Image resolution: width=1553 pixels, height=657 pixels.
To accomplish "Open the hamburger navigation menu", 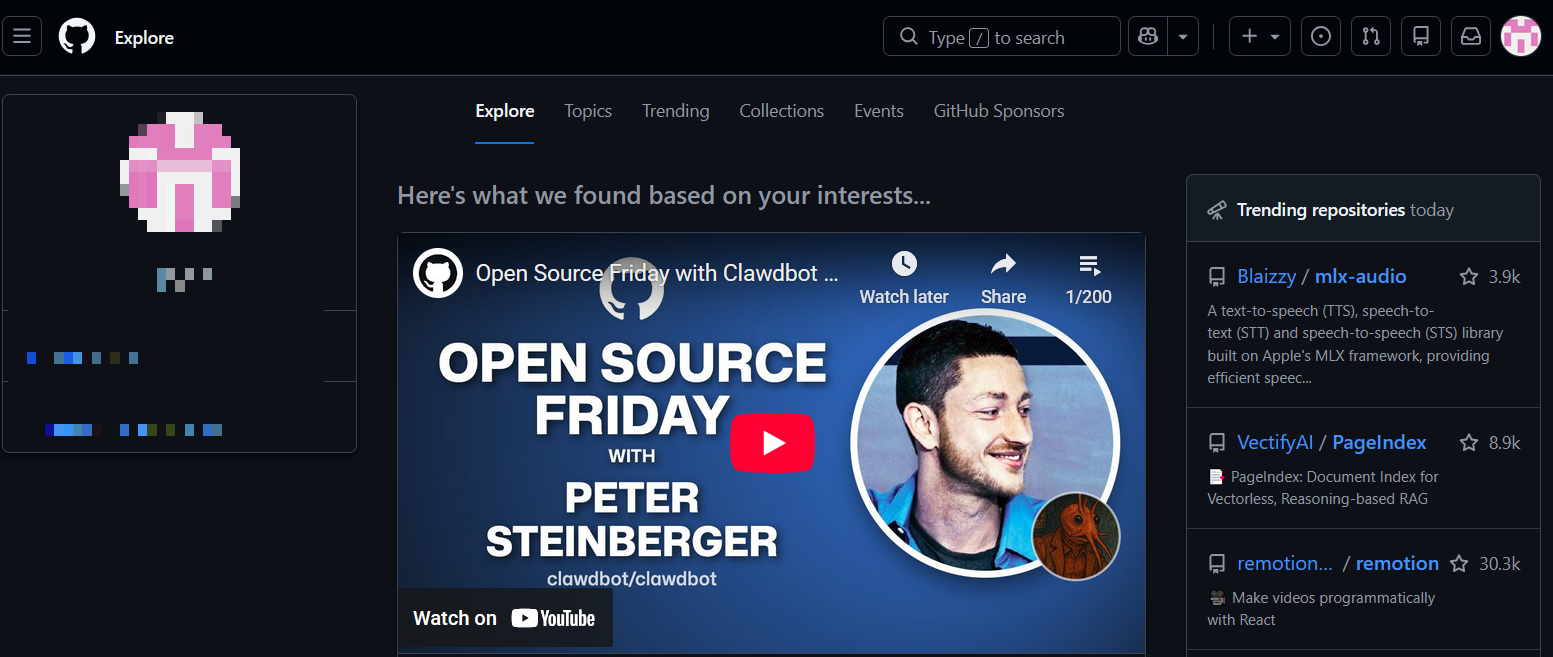I will (22, 37).
